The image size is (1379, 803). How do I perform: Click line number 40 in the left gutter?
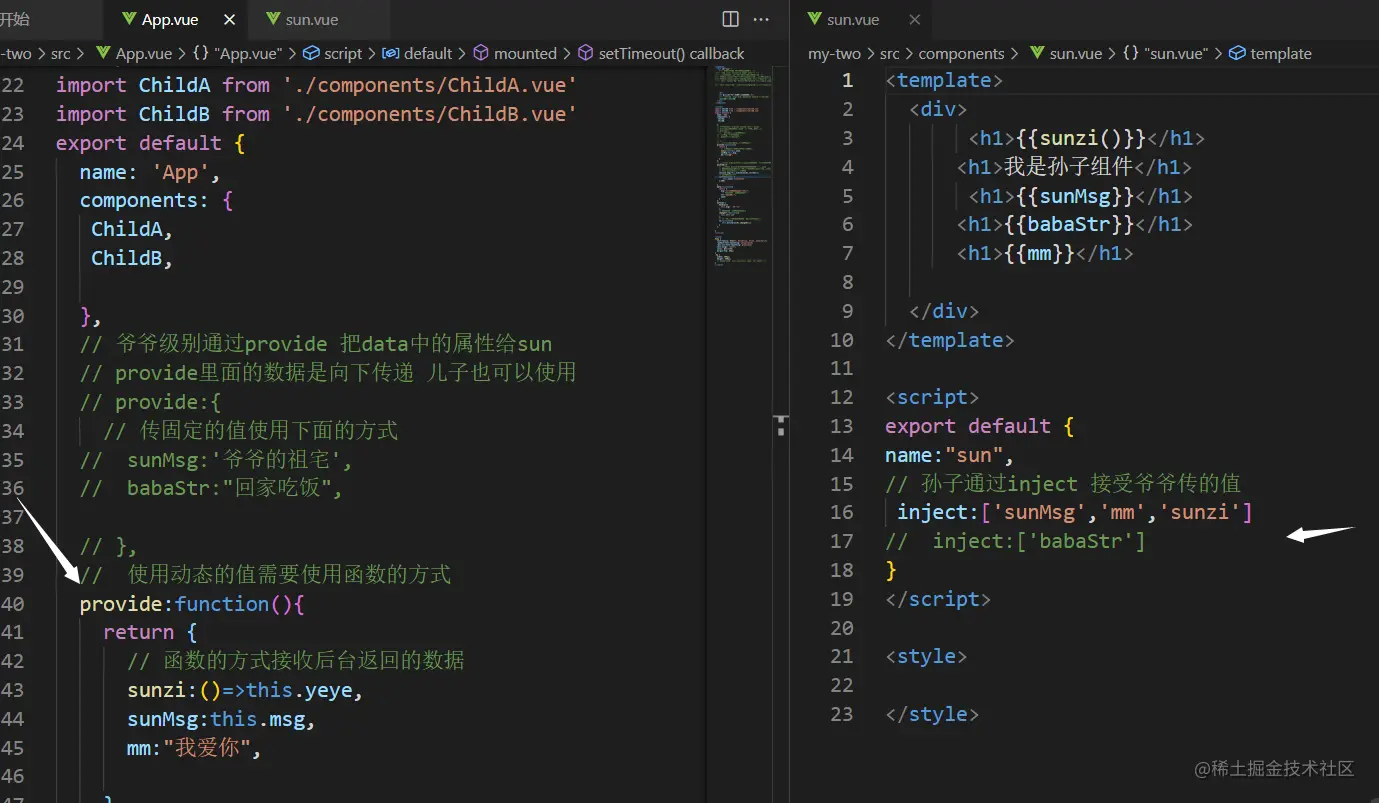[13, 604]
